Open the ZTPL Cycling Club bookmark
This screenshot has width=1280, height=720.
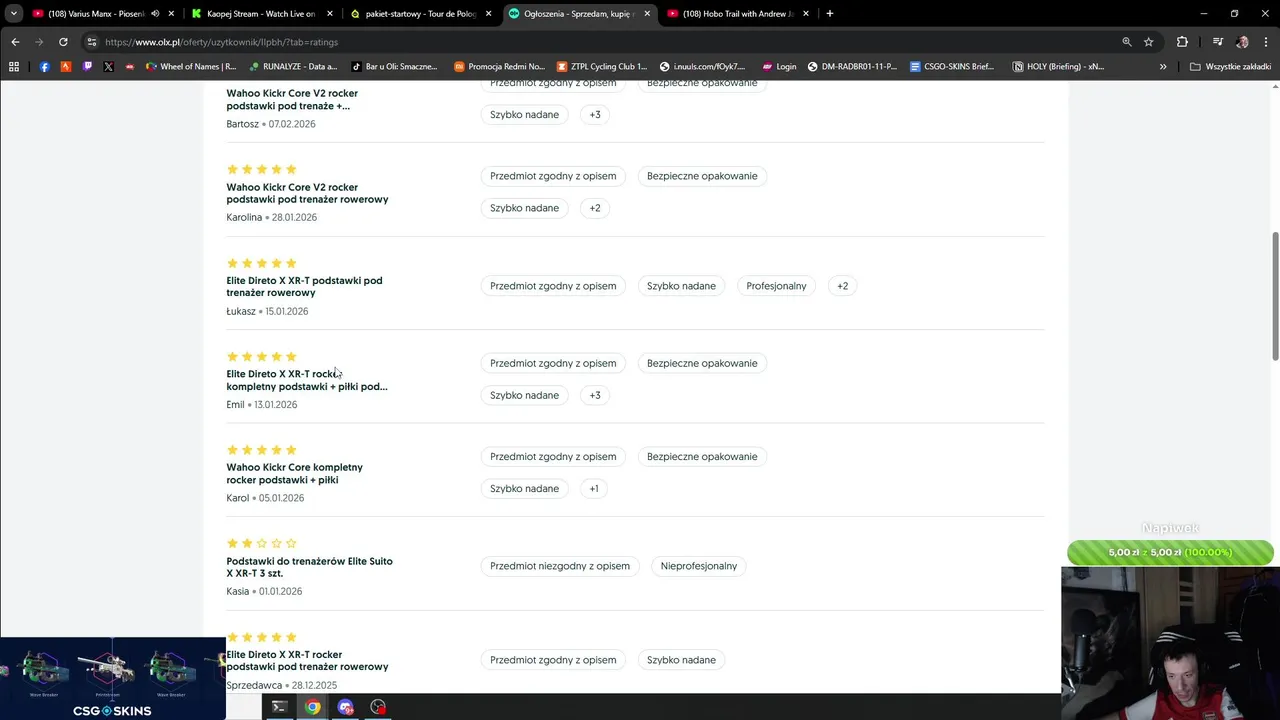(x=600, y=66)
